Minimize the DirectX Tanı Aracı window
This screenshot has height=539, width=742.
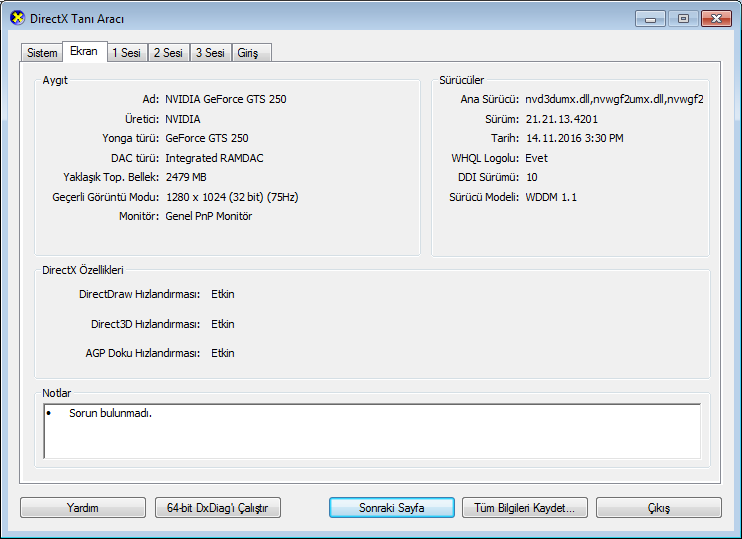(650, 18)
